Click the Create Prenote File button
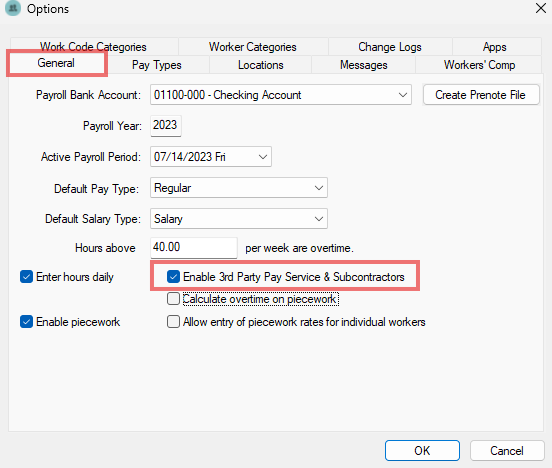The width and height of the screenshot is (552, 468). click(481, 95)
